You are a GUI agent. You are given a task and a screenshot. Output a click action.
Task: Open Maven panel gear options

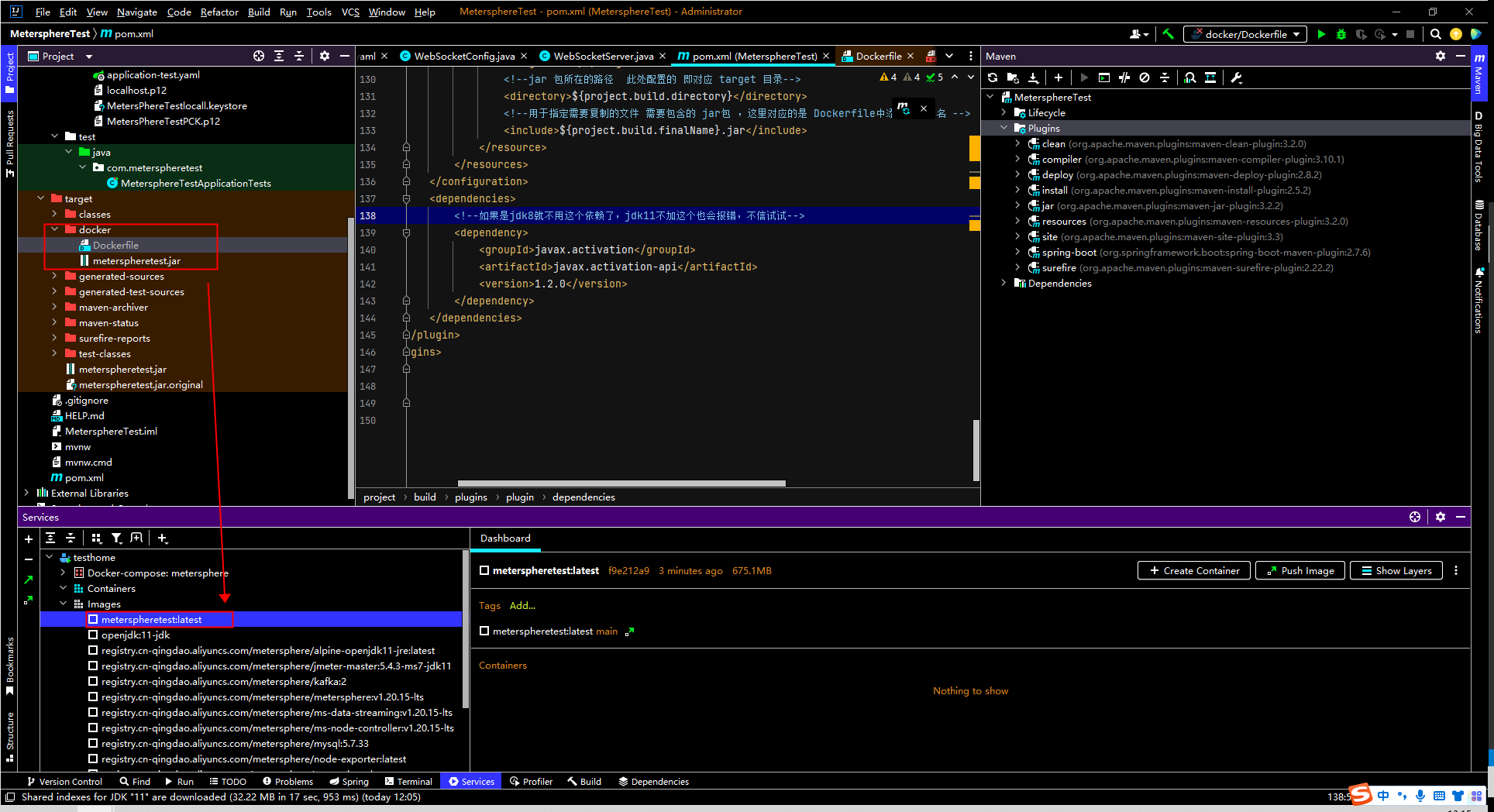coord(1440,56)
